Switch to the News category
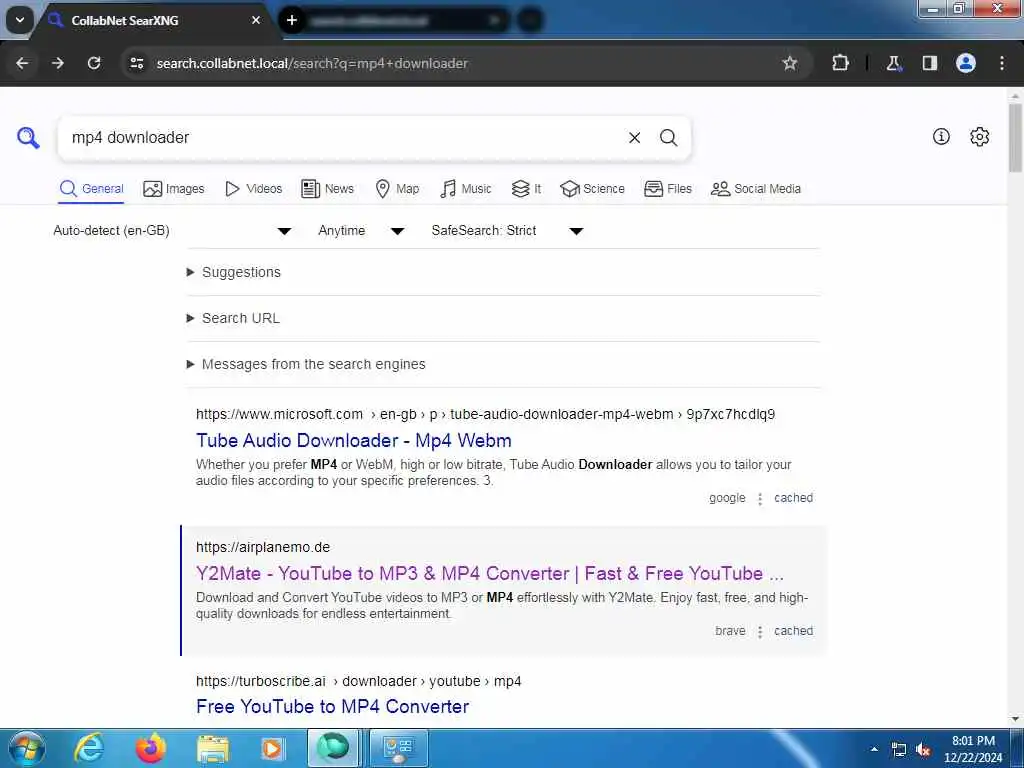This screenshot has width=1024, height=768. coord(327,189)
